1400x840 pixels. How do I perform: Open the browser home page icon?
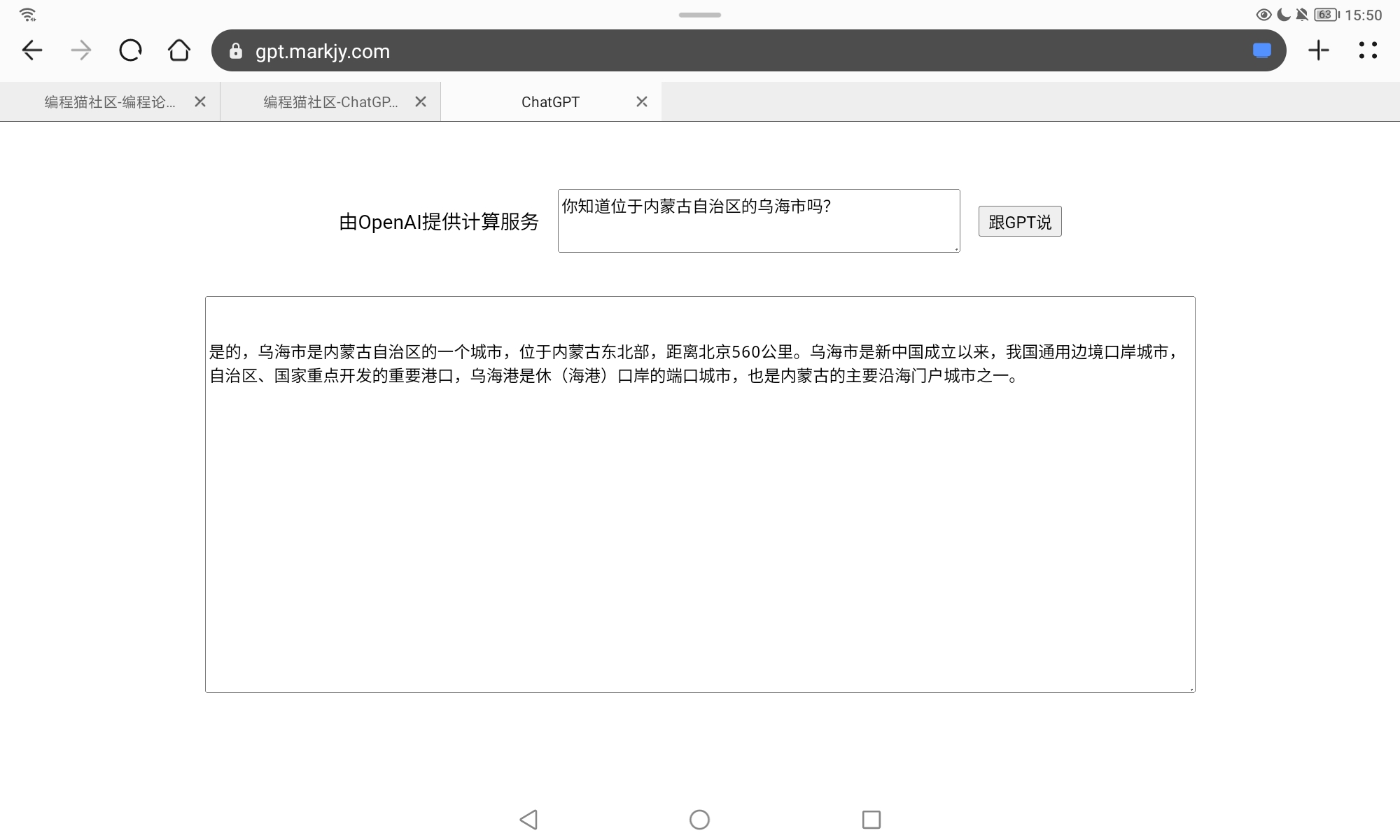(x=179, y=50)
